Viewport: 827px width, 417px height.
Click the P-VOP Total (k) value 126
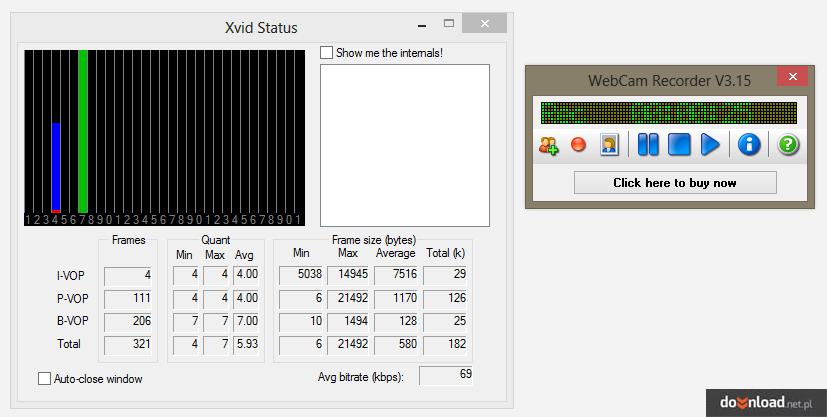point(445,299)
